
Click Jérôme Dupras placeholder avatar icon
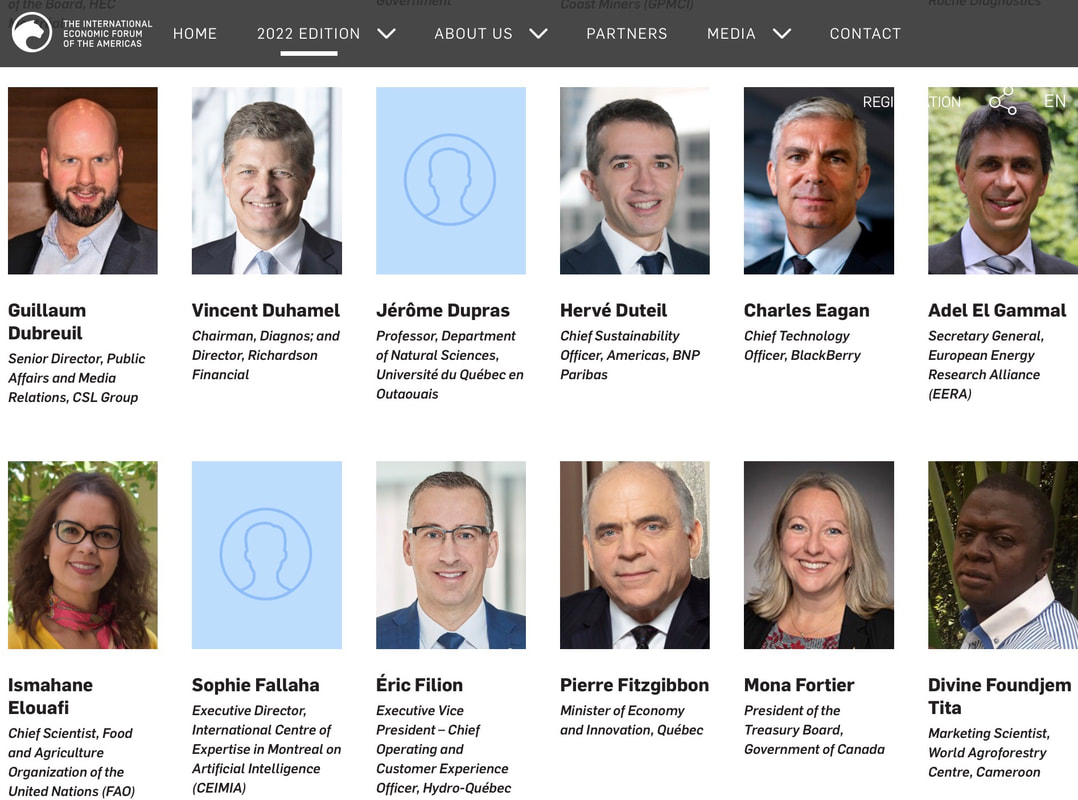[450, 180]
